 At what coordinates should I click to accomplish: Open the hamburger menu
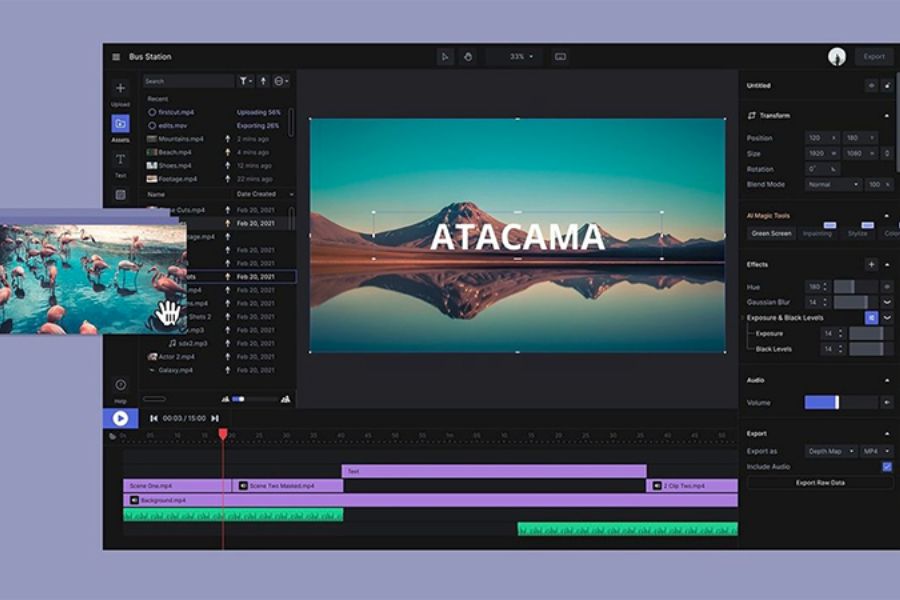(x=116, y=57)
